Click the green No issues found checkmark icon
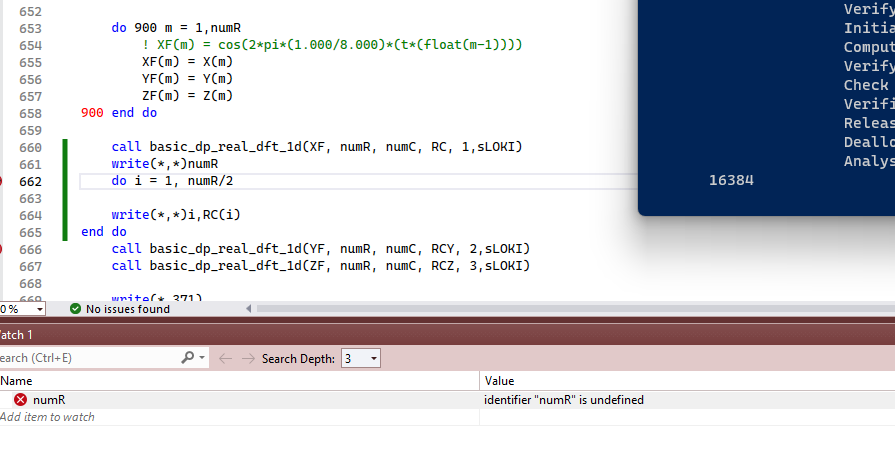Screen dimensions: 895x468 [x=75, y=309]
